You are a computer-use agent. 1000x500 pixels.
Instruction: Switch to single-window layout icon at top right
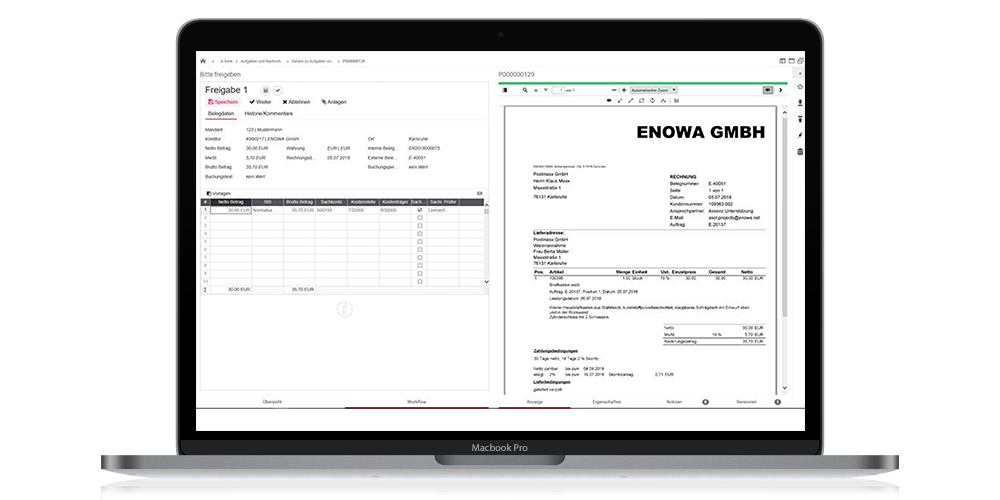click(x=791, y=61)
